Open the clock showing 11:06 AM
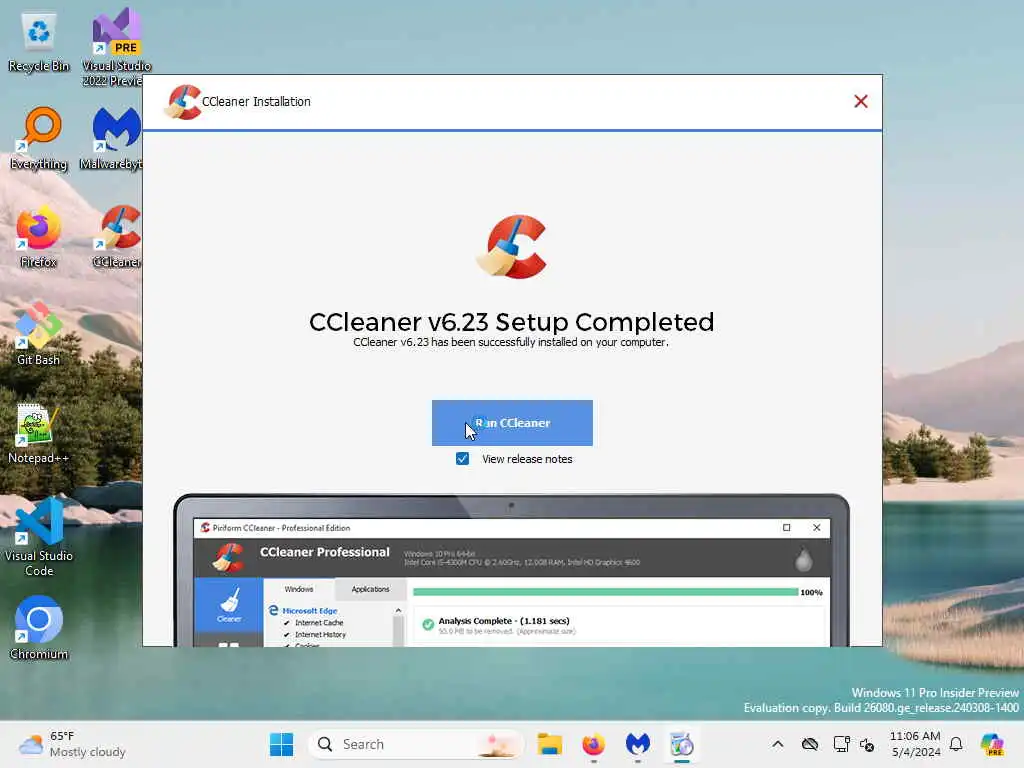The height and width of the screenshot is (768, 1024). click(x=915, y=744)
